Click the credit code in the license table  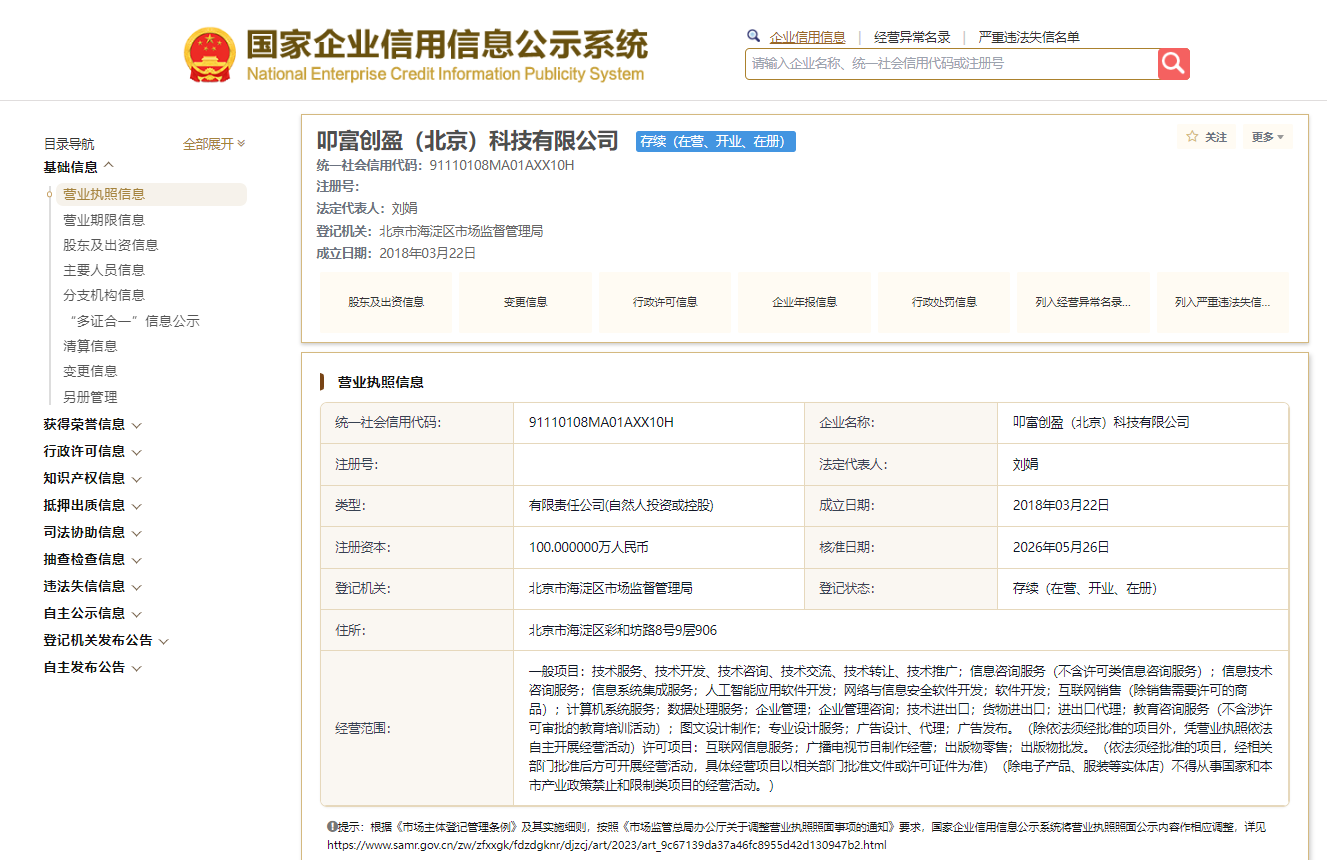coord(601,422)
